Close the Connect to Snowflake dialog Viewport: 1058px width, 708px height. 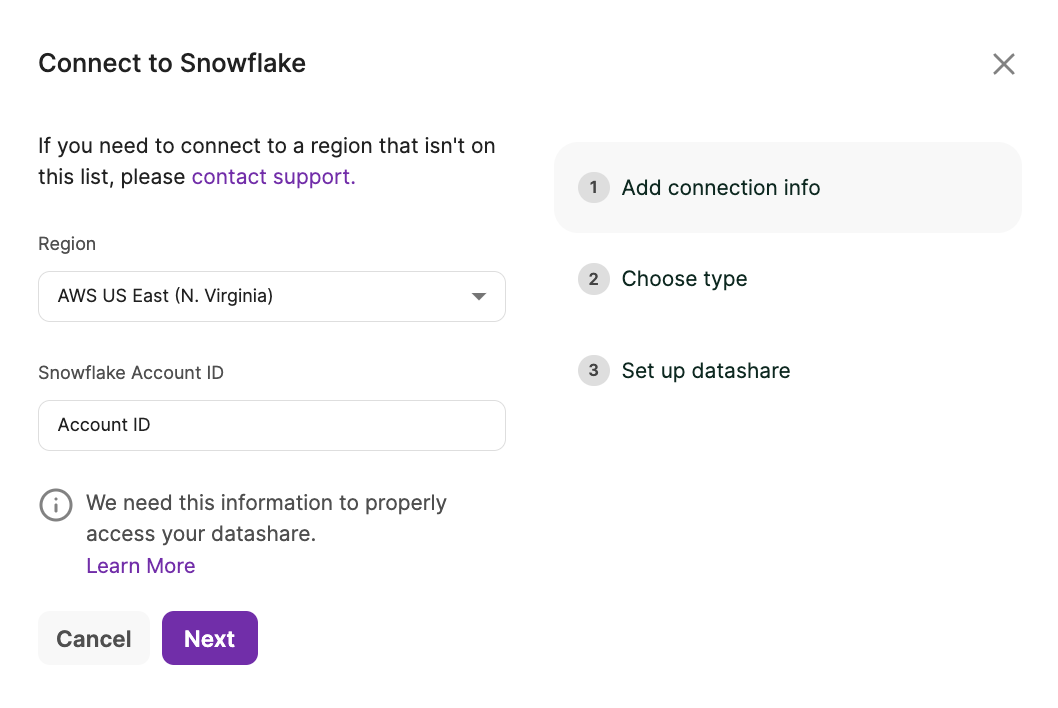pos(1003,65)
